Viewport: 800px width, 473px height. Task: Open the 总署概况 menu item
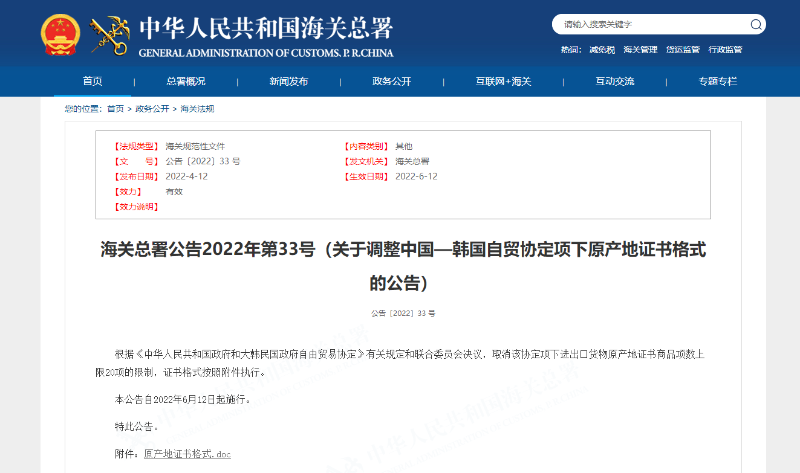point(185,81)
